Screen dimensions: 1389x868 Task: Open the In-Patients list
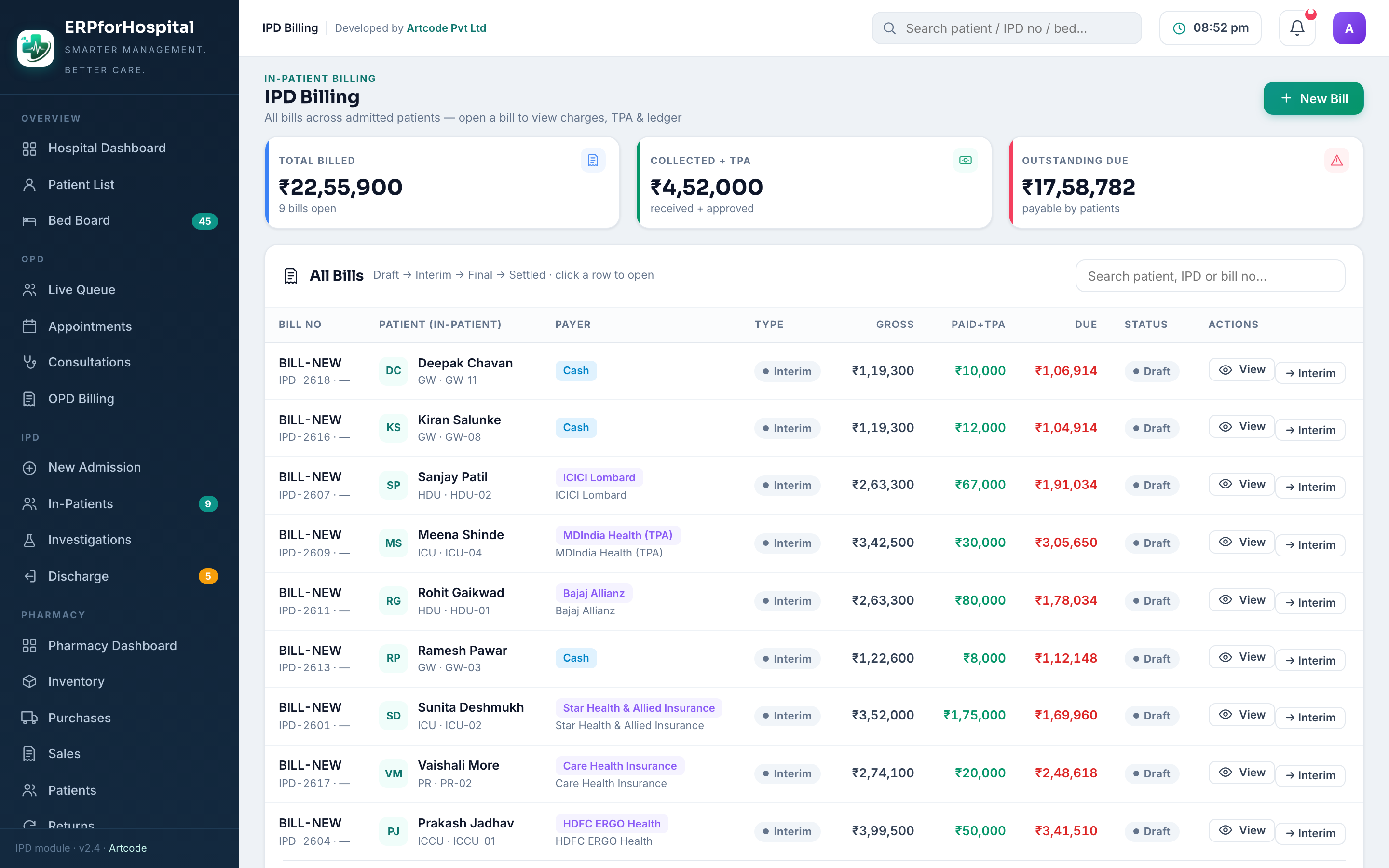click(x=120, y=503)
